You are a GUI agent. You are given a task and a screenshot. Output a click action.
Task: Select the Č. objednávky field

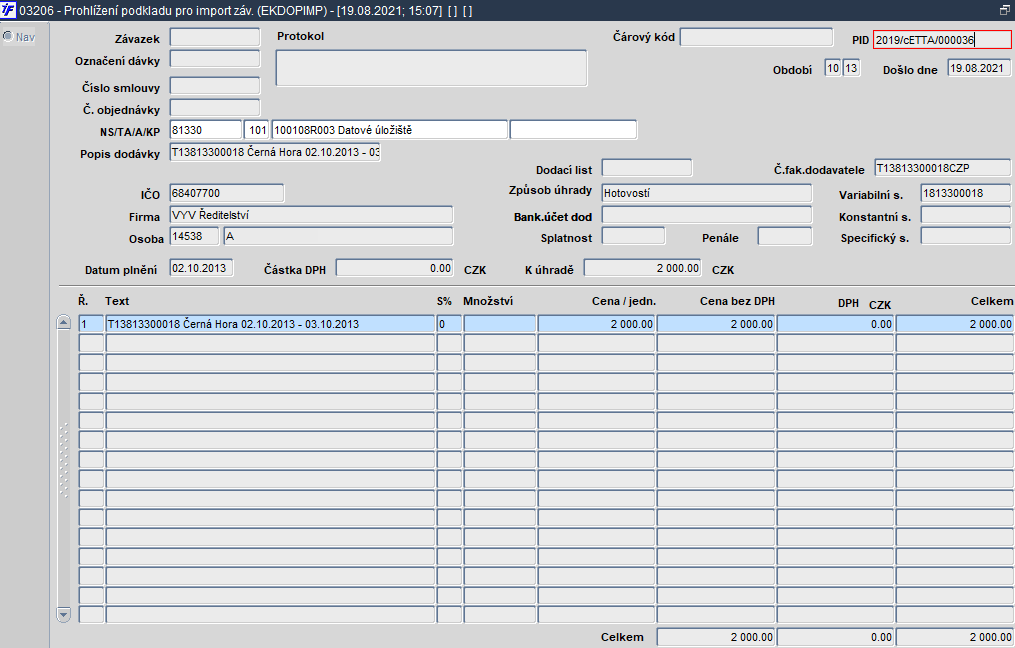[x=215, y=107]
